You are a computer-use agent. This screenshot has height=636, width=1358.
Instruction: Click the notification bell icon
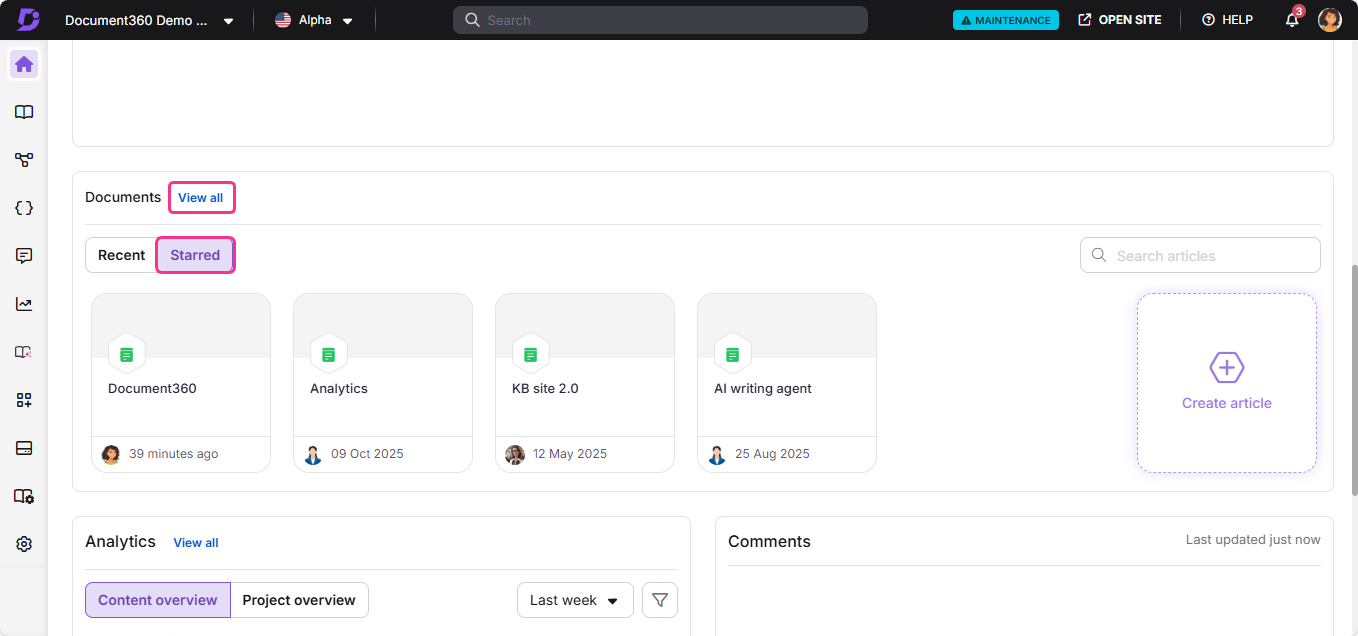point(1291,19)
